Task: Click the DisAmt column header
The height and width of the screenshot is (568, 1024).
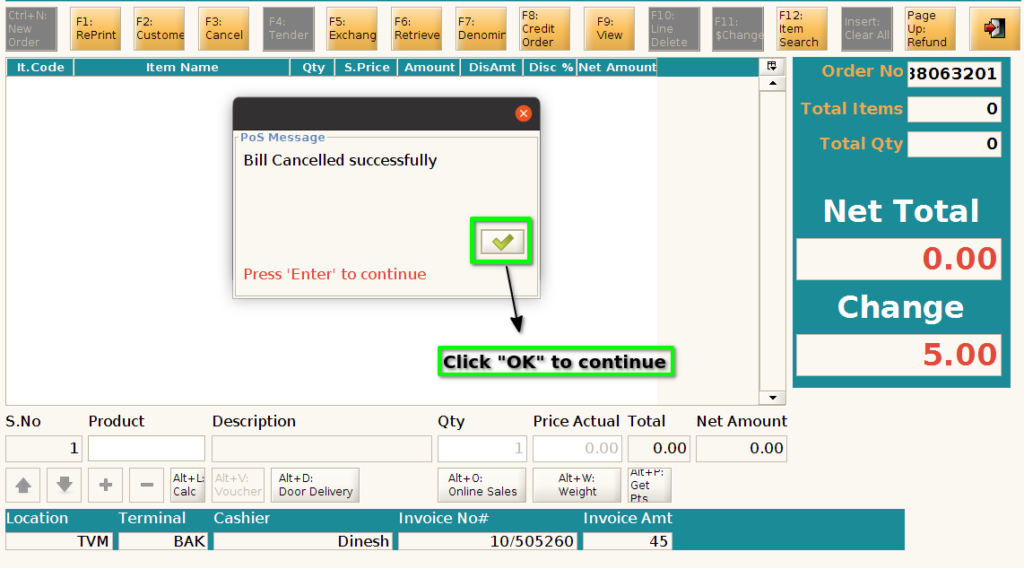Action: (492, 67)
